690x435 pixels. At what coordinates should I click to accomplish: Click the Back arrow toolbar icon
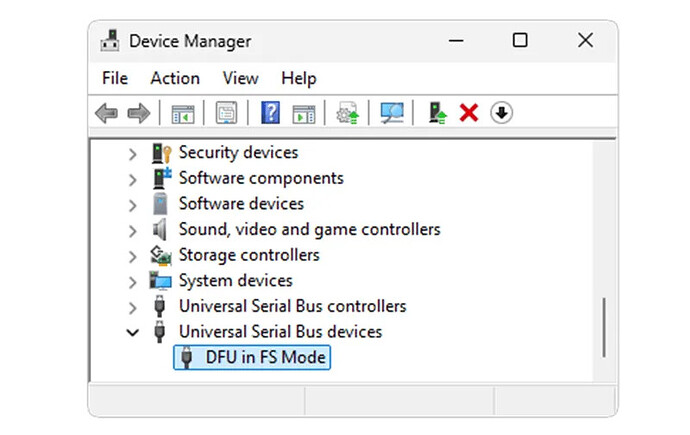[x=106, y=114]
